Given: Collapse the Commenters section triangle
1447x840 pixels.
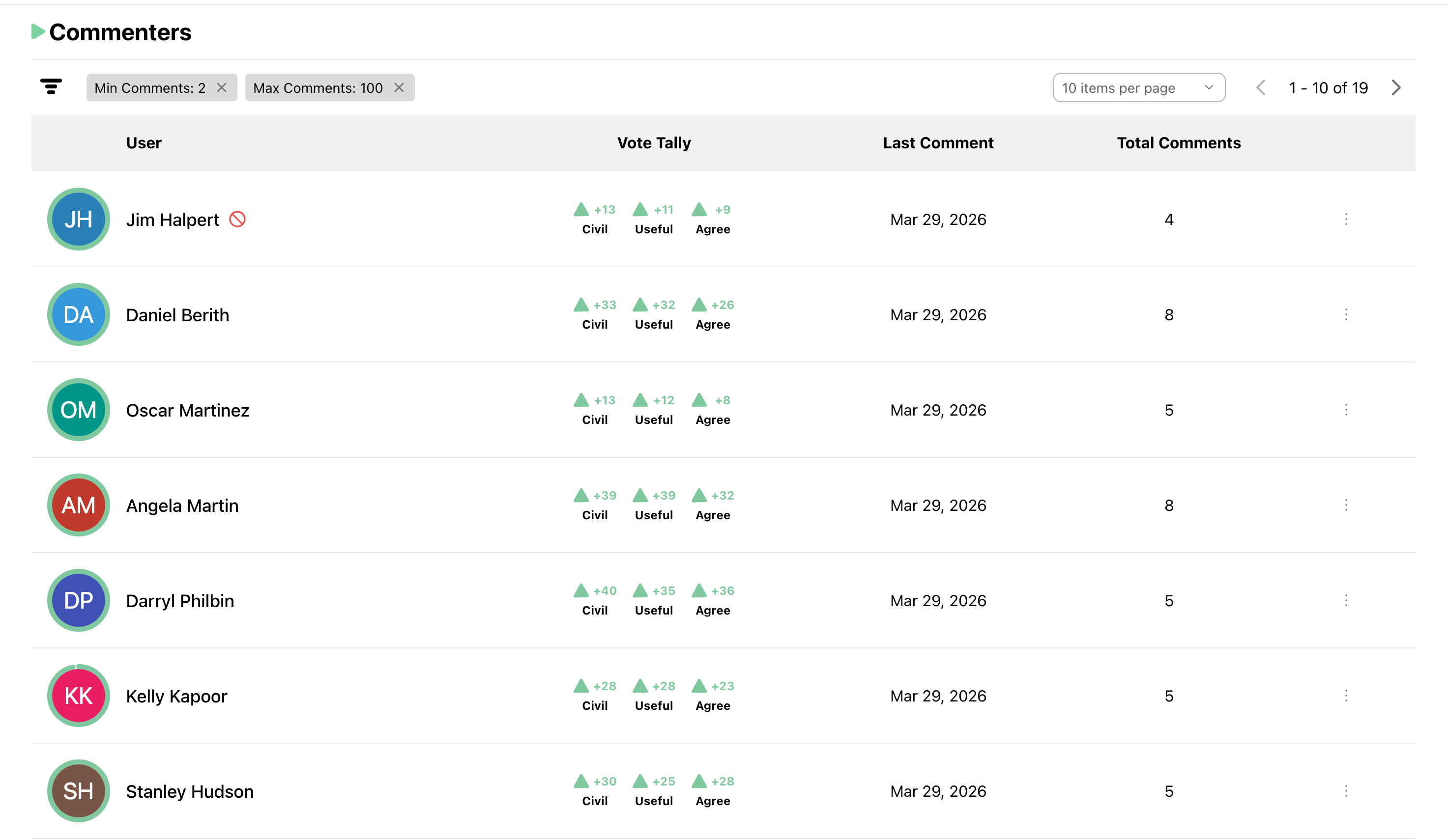Looking at the screenshot, I should tap(38, 31).
